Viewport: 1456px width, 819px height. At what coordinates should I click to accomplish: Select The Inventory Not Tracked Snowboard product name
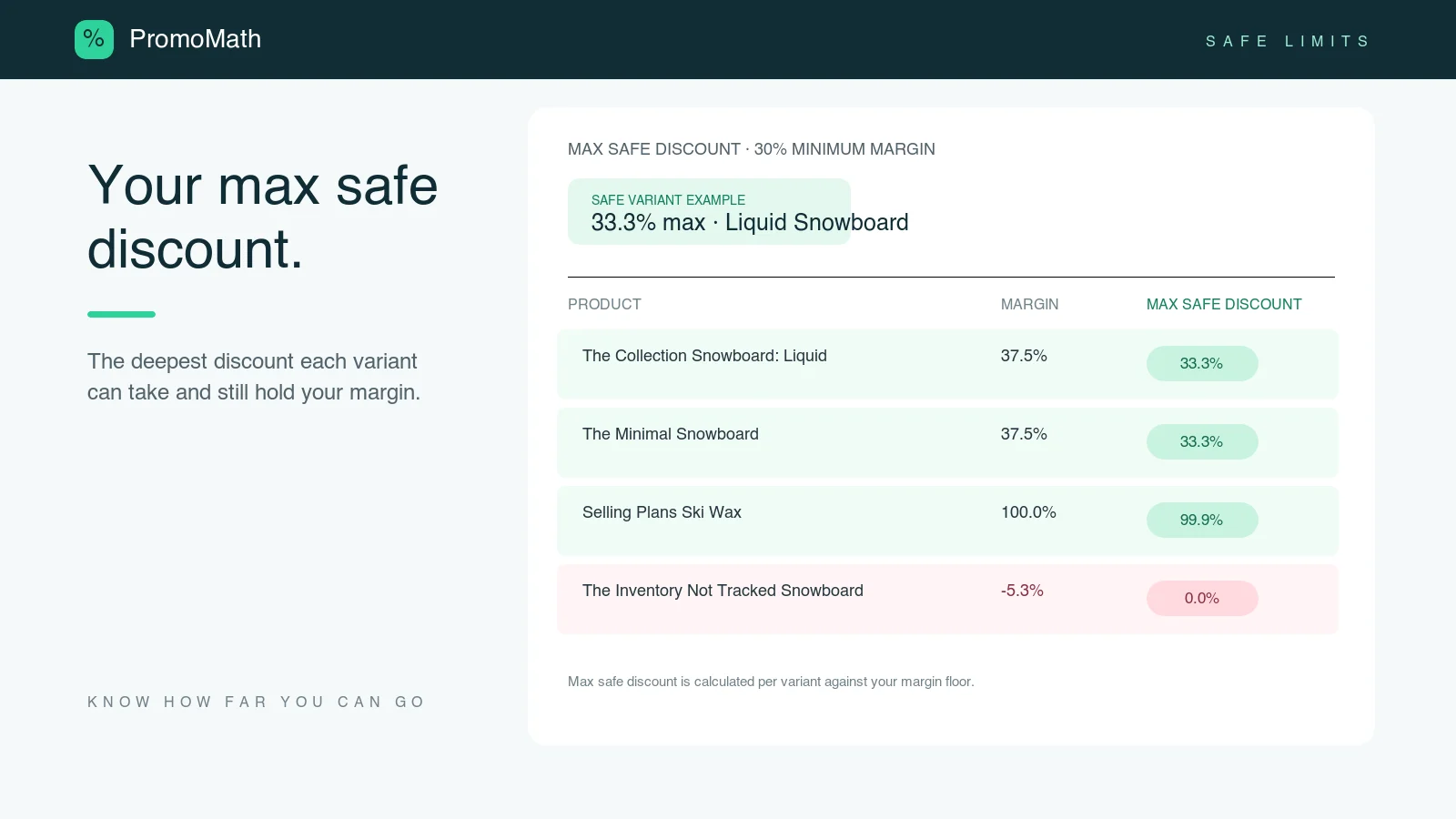coord(723,591)
